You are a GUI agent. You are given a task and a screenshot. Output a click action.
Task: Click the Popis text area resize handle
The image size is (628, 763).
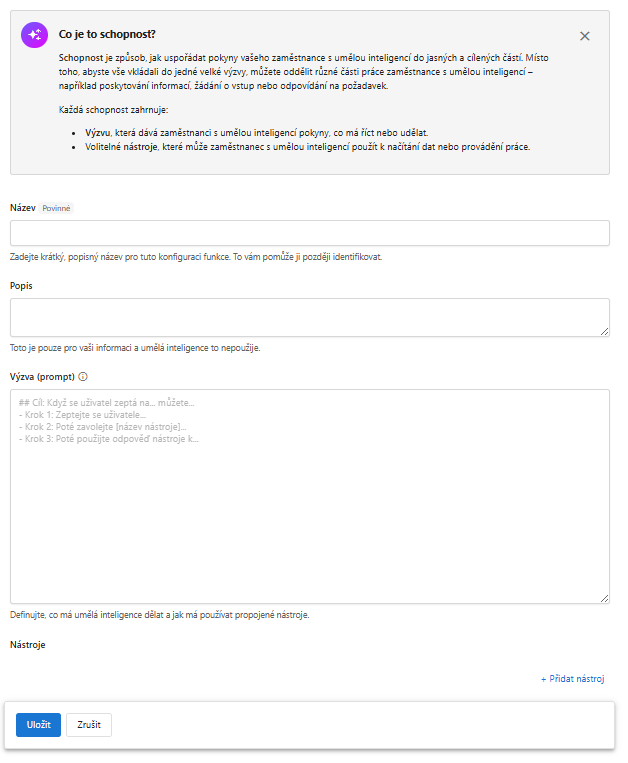click(604, 331)
